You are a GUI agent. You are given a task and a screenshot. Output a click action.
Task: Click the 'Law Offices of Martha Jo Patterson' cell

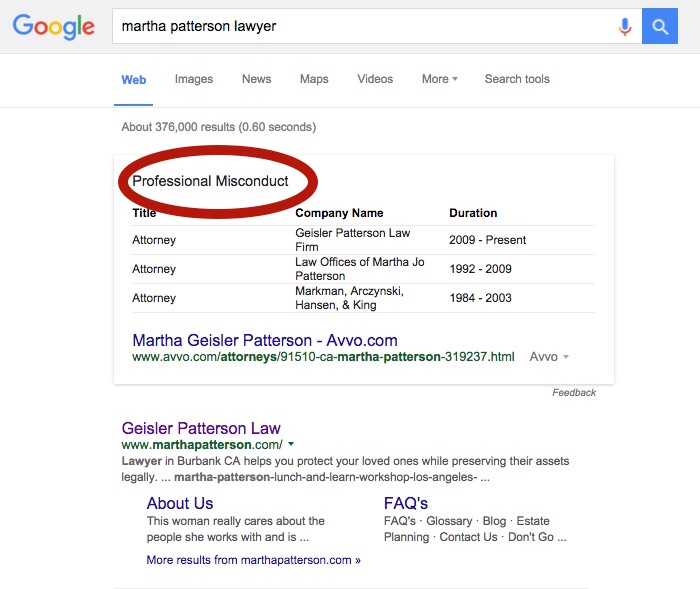(x=359, y=269)
